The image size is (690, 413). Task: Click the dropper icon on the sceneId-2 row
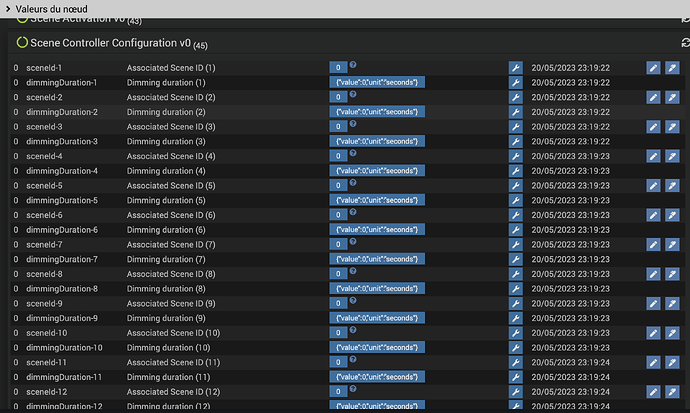click(x=672, y=97)
